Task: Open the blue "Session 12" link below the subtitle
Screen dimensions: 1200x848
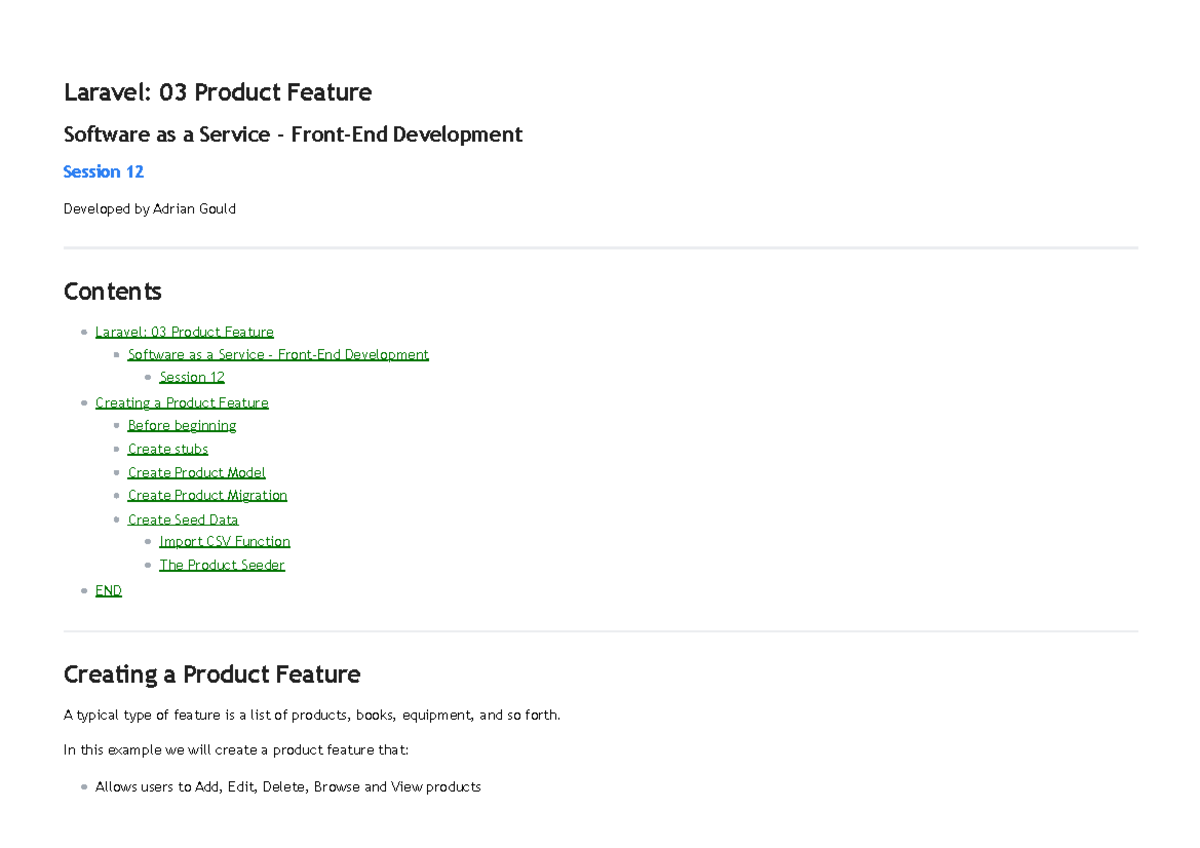Action: tap(103, 171)
